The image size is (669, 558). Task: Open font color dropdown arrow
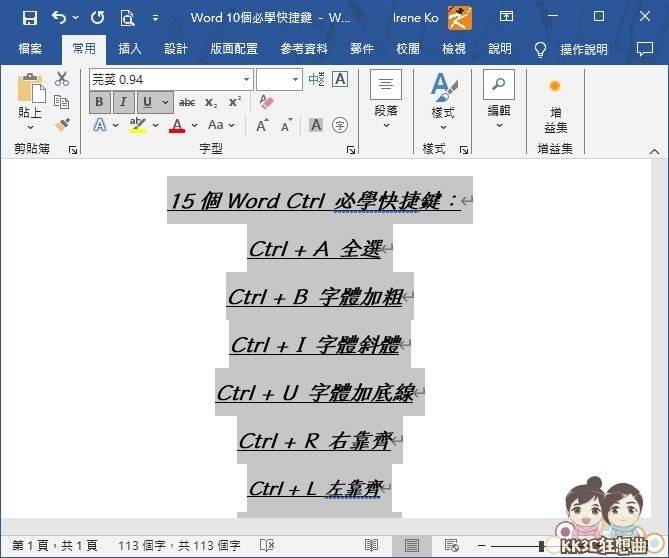point(195,125)
